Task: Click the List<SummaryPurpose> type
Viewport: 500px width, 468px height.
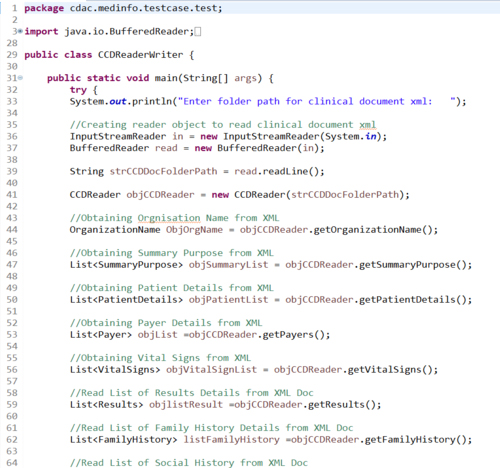Action: 126,265
